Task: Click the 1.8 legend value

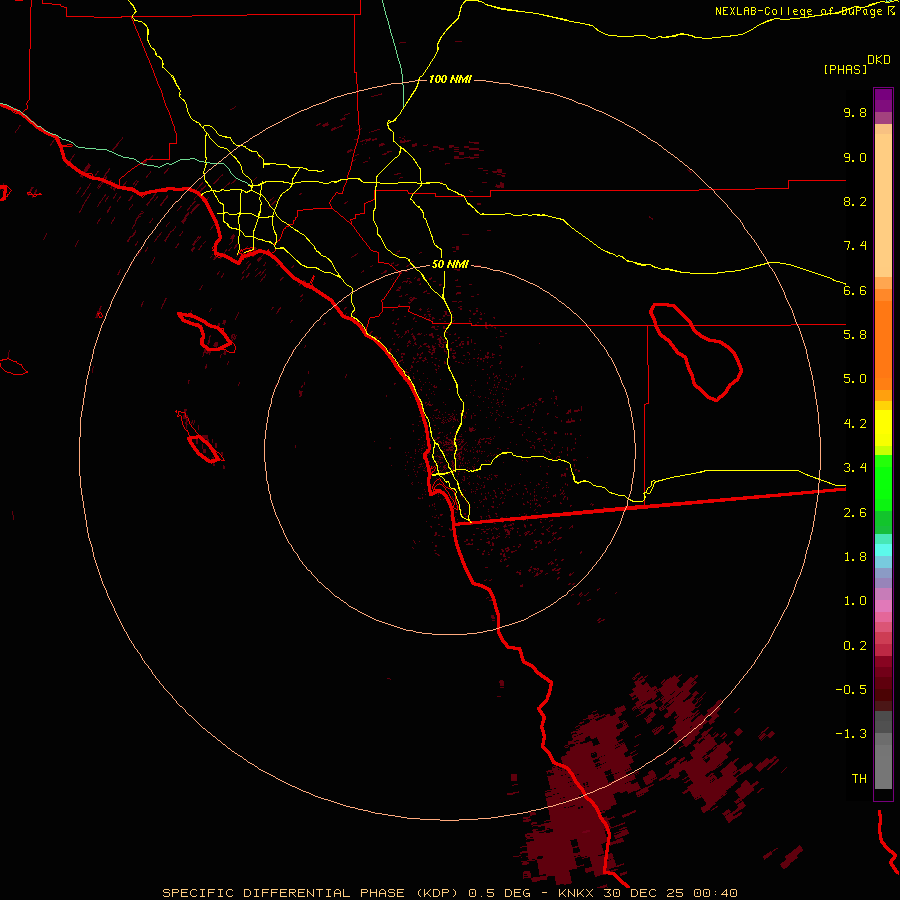Action: pos(855,557)
